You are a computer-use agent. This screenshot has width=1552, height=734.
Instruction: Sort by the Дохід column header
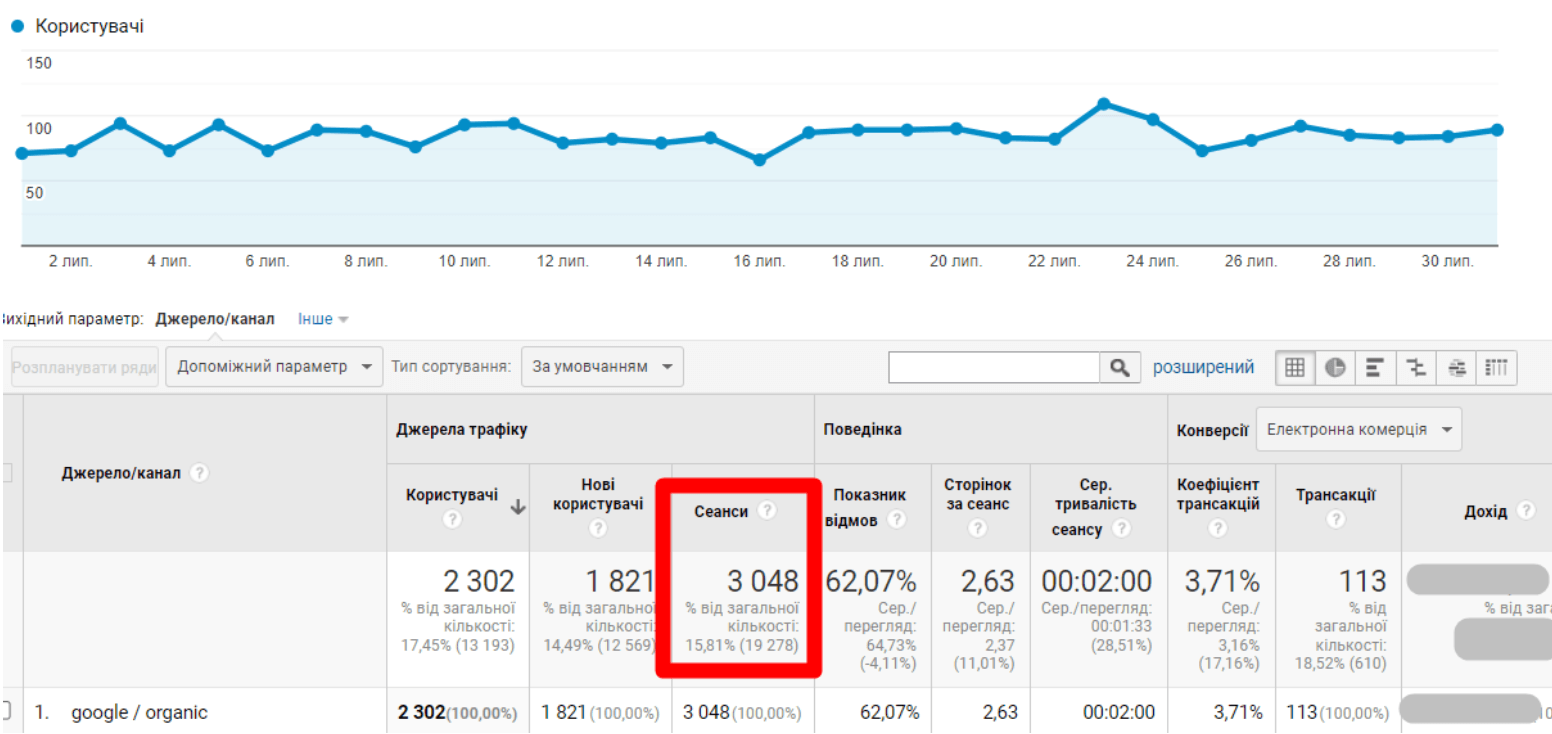click(1485, 511)
